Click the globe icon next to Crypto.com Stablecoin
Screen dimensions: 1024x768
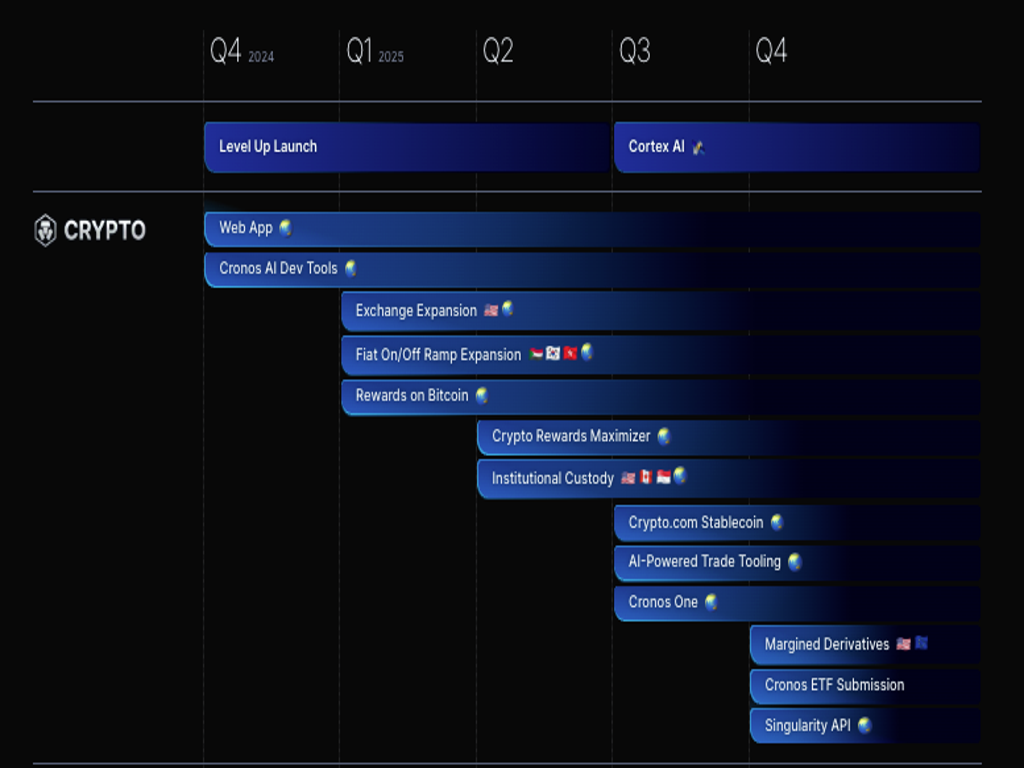776,522
